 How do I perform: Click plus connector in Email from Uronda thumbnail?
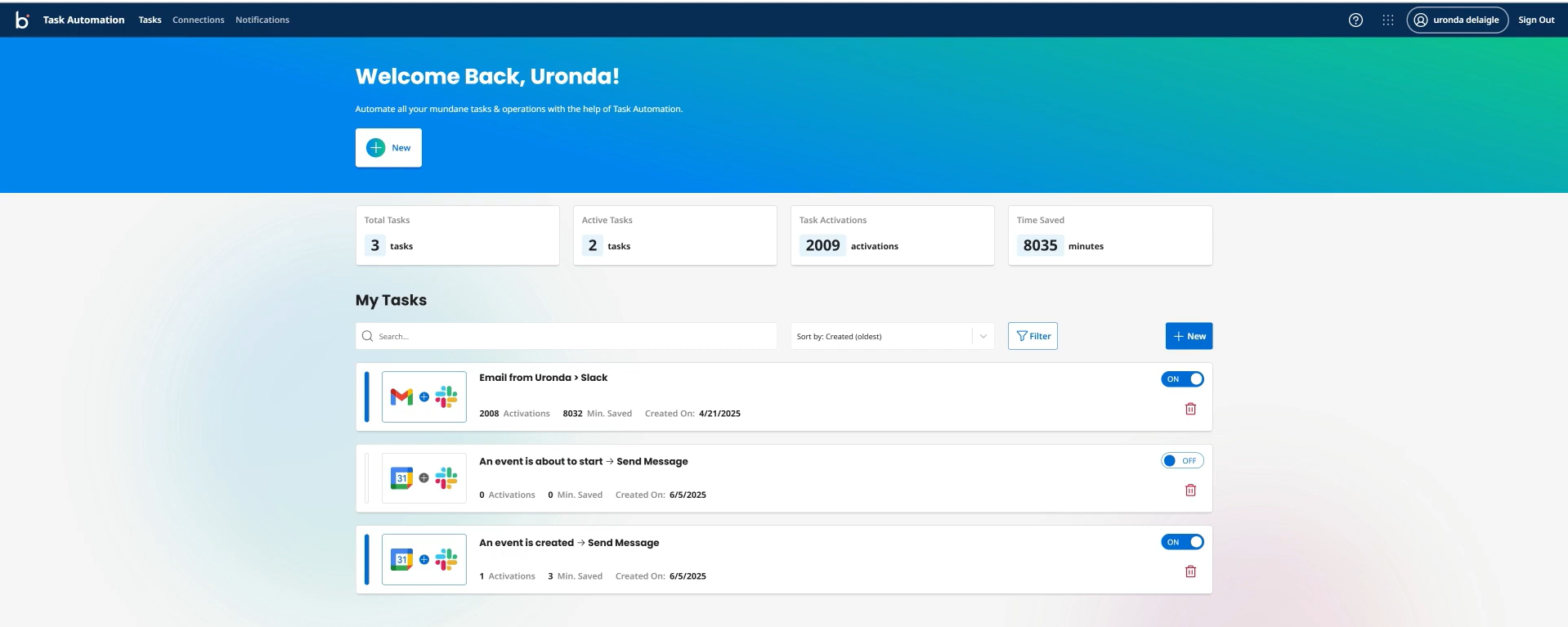pos(423,397)
